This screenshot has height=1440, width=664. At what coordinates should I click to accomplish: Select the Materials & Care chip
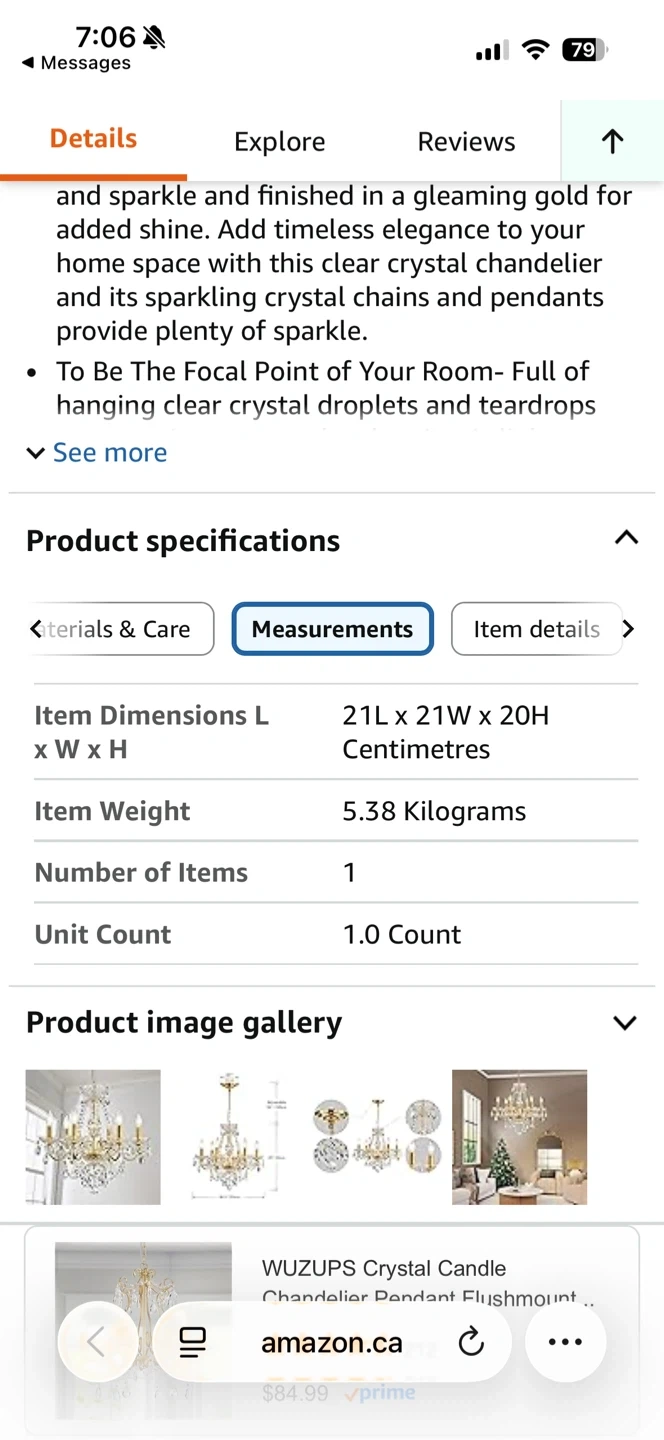[x=124, y=629]
